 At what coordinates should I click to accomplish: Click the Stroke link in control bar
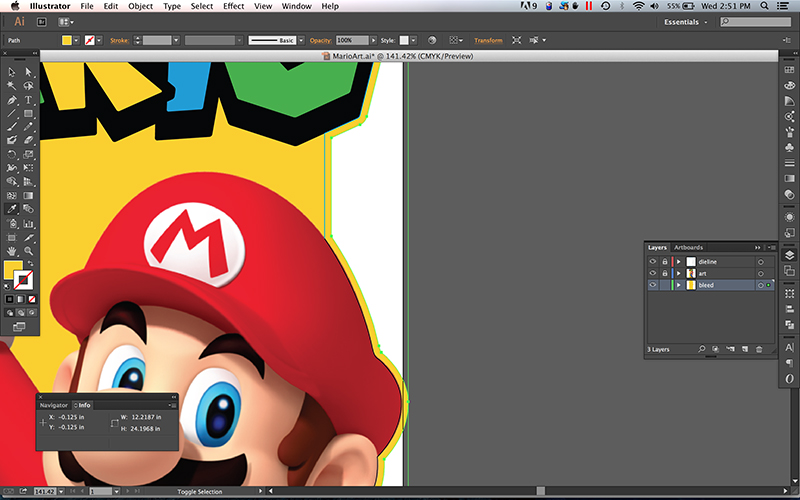[119, 40]
